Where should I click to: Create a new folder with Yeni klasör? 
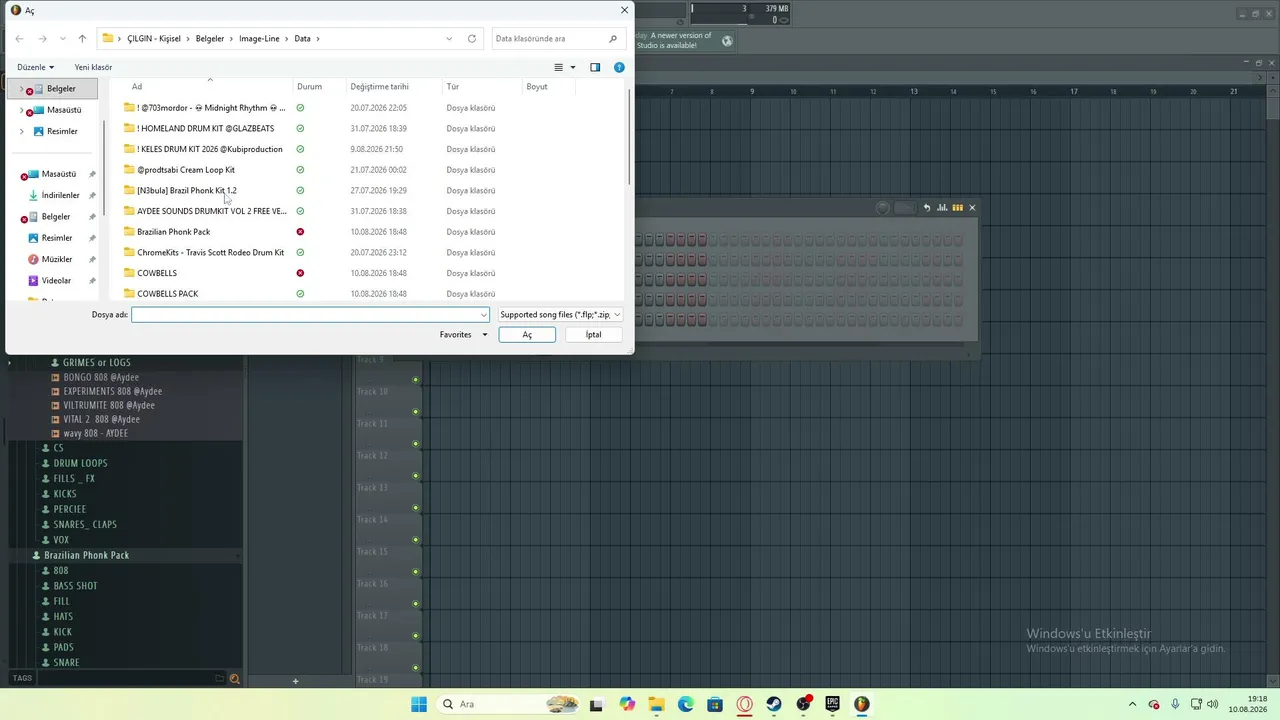tap(93, 67)
